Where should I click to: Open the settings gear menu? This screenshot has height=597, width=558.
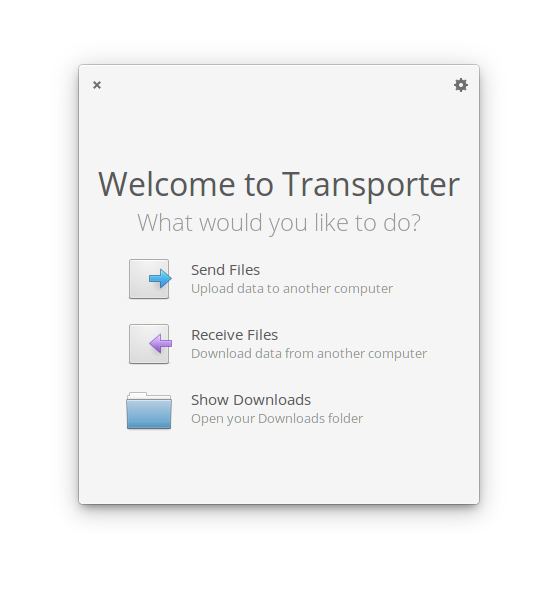click(x=461, y=85)
